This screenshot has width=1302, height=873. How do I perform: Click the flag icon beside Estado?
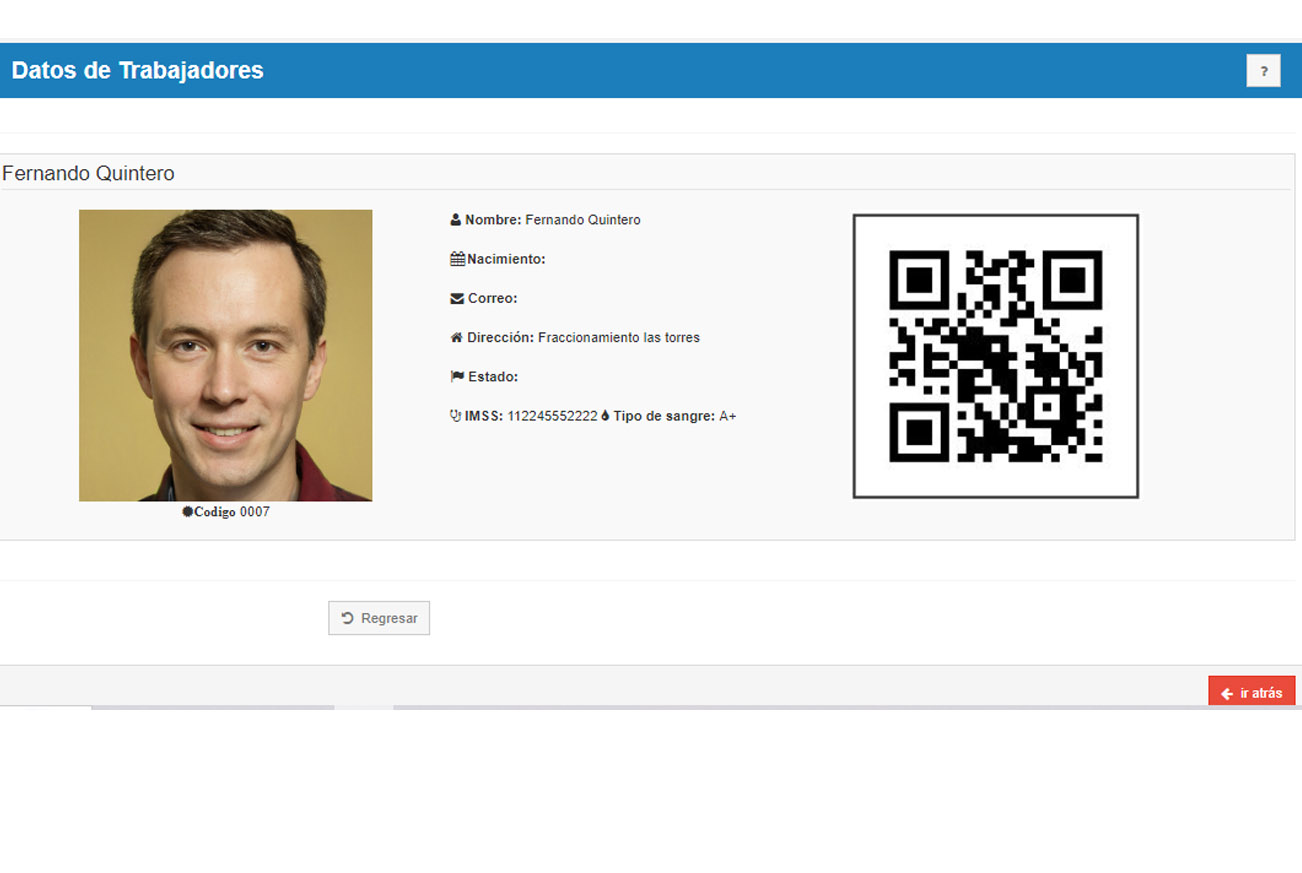pyautogui.click(x=457, y=377)
